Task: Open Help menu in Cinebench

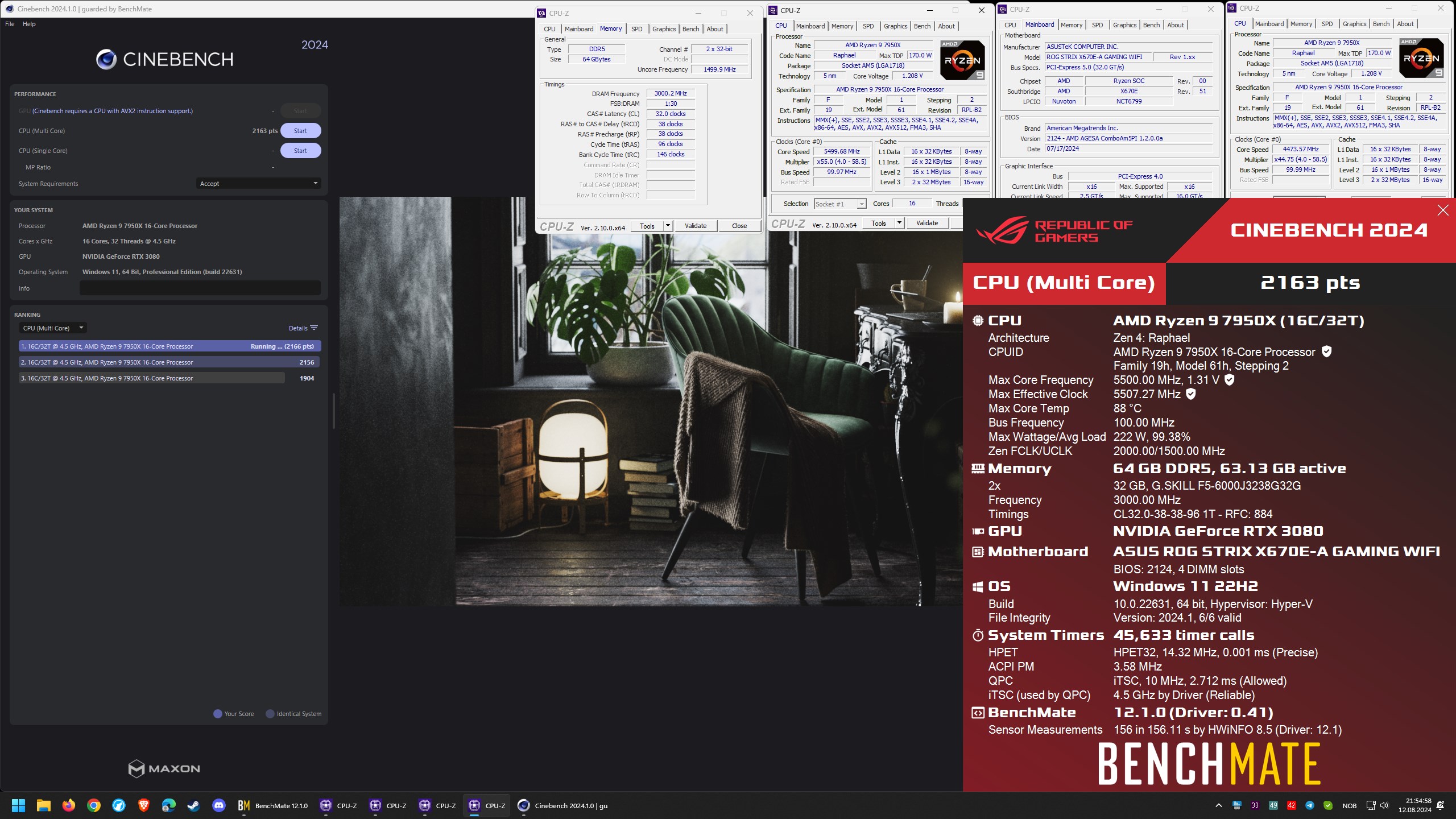Action: [x=29, y=24]
